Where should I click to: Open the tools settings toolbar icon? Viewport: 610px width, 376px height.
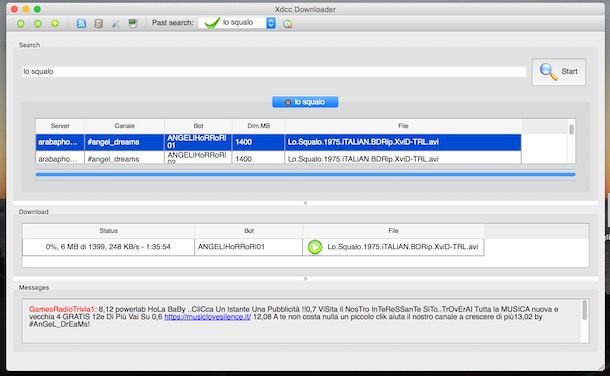click(116, 24)
